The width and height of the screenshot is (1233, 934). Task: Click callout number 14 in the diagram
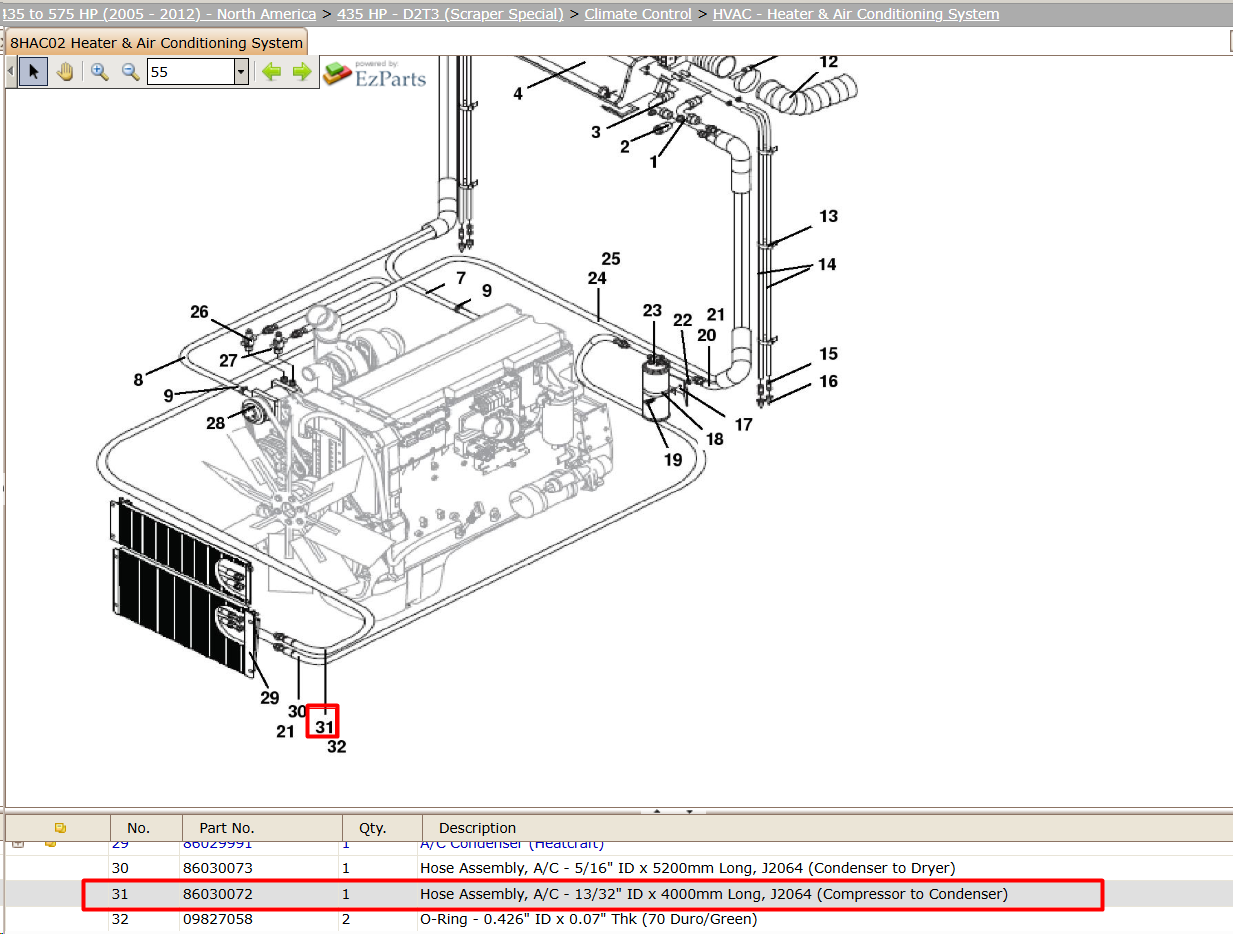click(827, 265)
